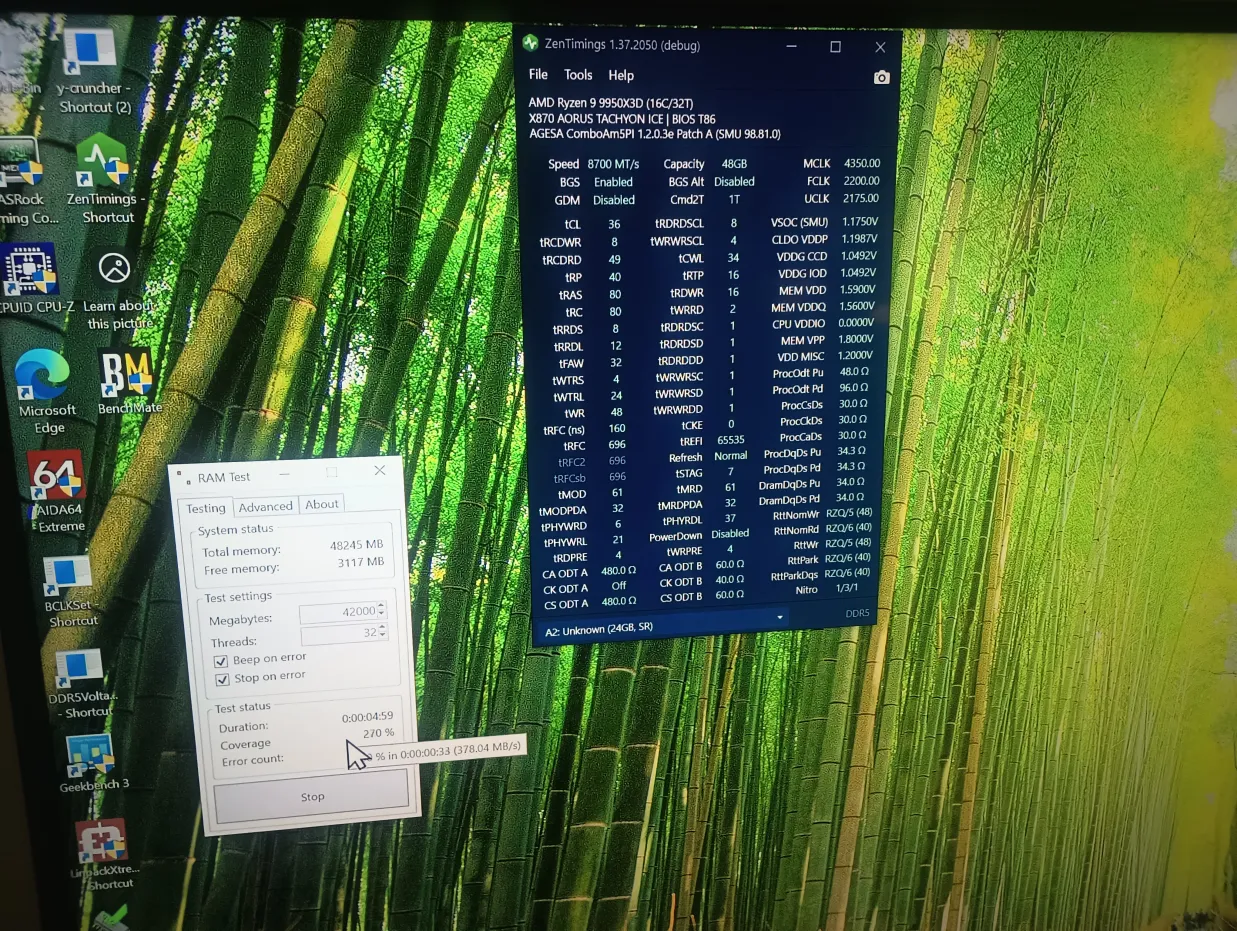Click the MCLK 4350.00 value
Viewport: 1237px width, 931px height.
tap(861, 164)
